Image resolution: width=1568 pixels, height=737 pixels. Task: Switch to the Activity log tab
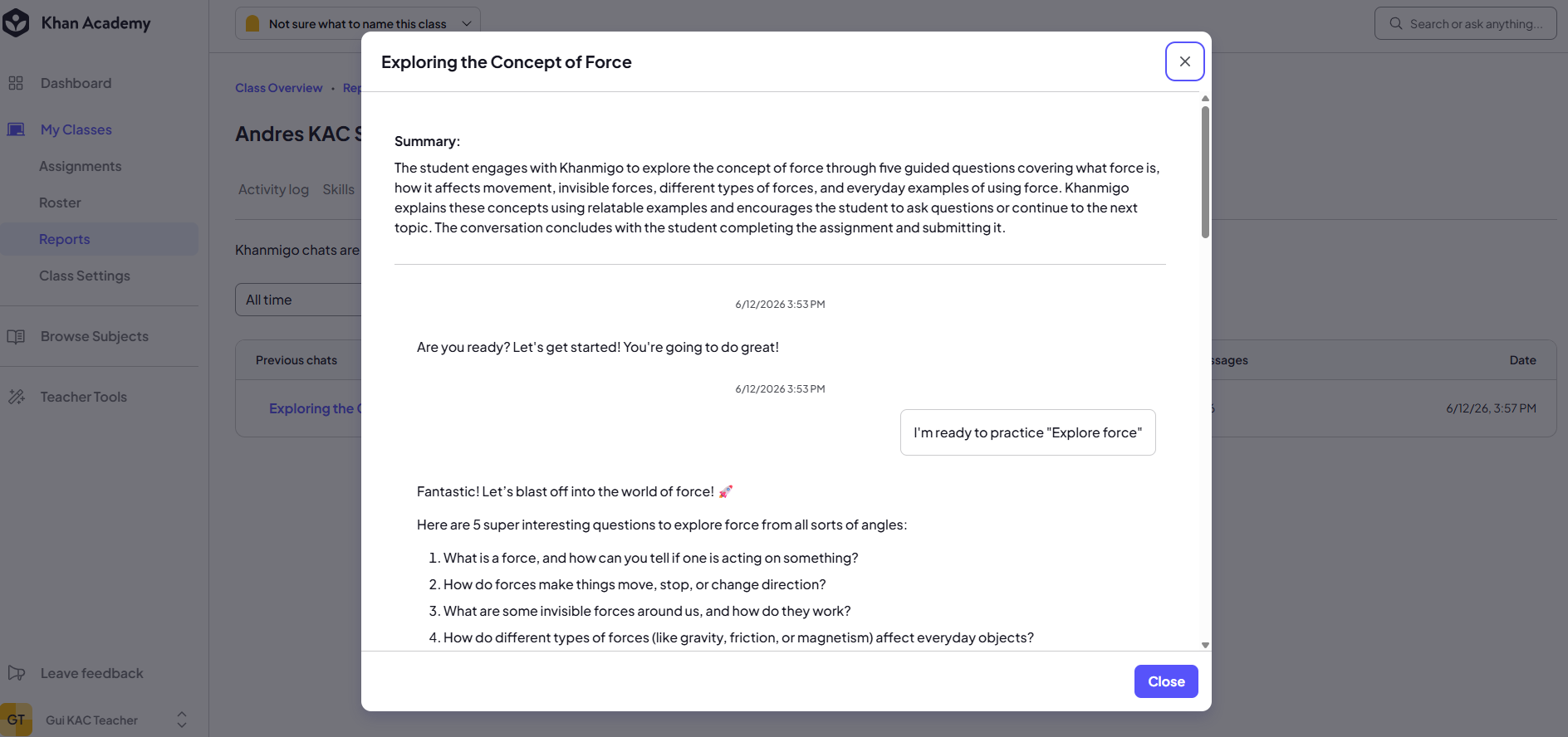[x=273, y=189]
